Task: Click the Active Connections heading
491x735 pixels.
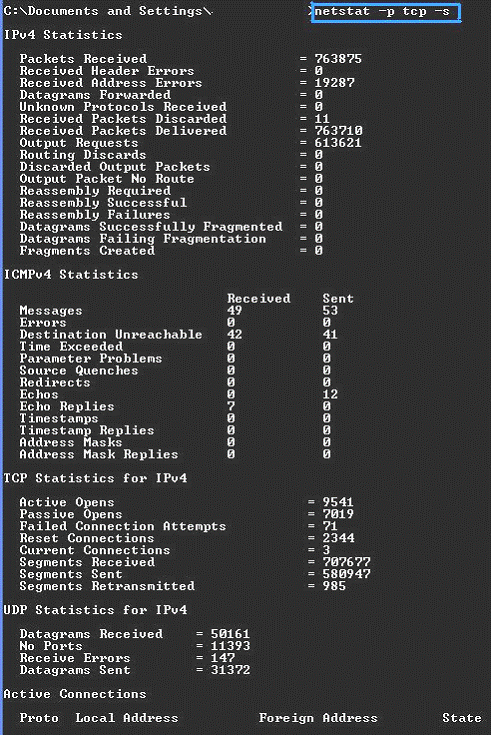Action: [75, 694]
